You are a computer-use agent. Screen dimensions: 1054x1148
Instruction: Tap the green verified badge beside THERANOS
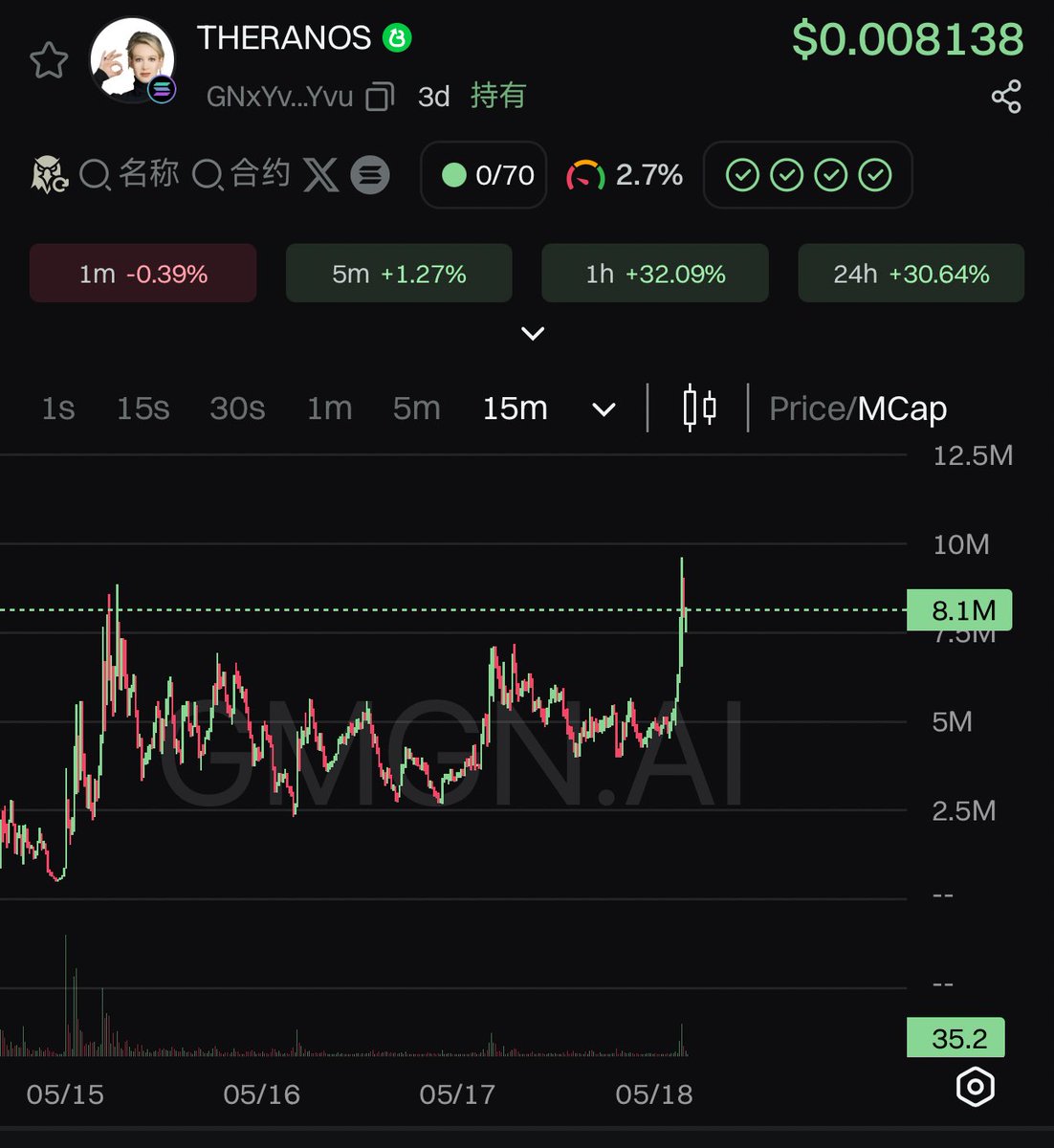(x=397, y=38)
